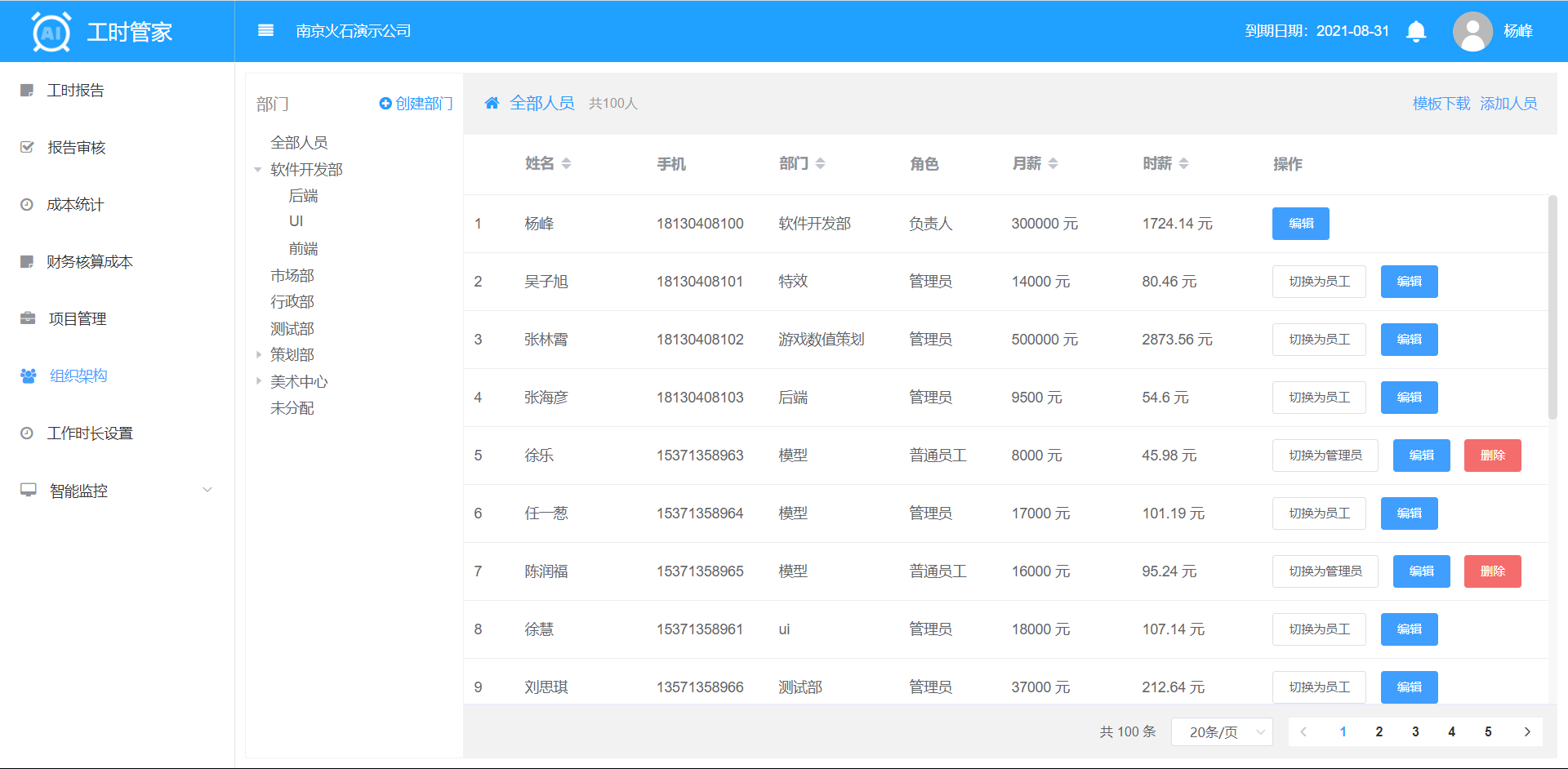This screenshot has height=769, width=1568.
Task: Sort table by 时薪 column arrows
Action: coord(1183,164)
